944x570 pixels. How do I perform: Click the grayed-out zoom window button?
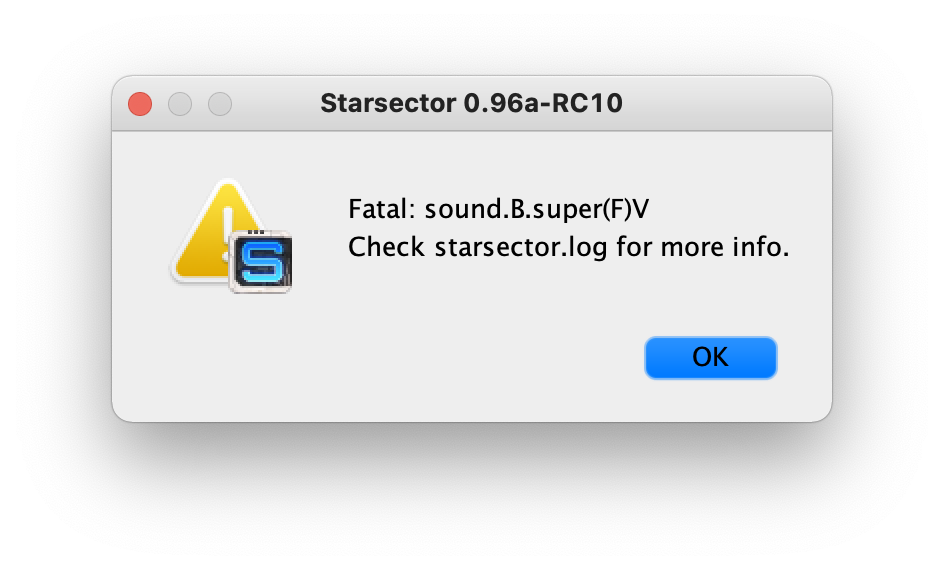(220, 104)
